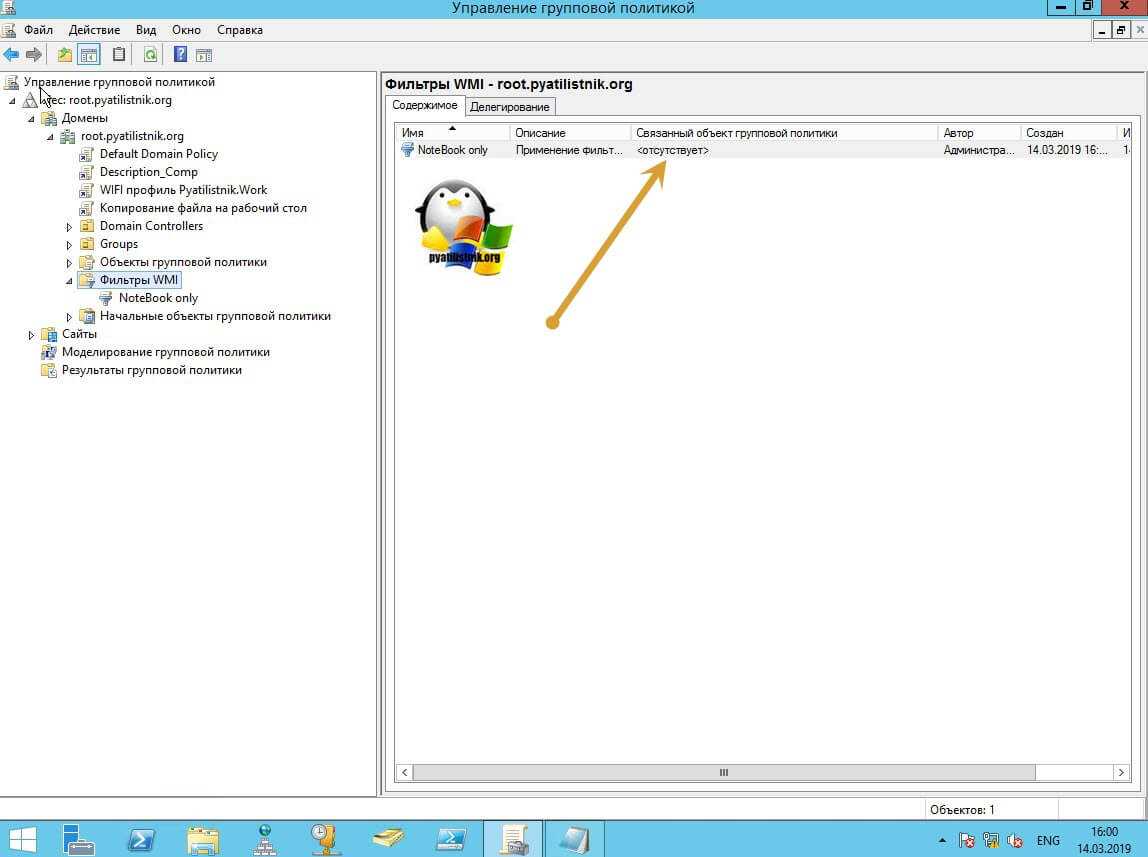Viewport: 1148px width, 857px height.
Task: Select the Default Domain Policy item
Action: coord(158,154)
